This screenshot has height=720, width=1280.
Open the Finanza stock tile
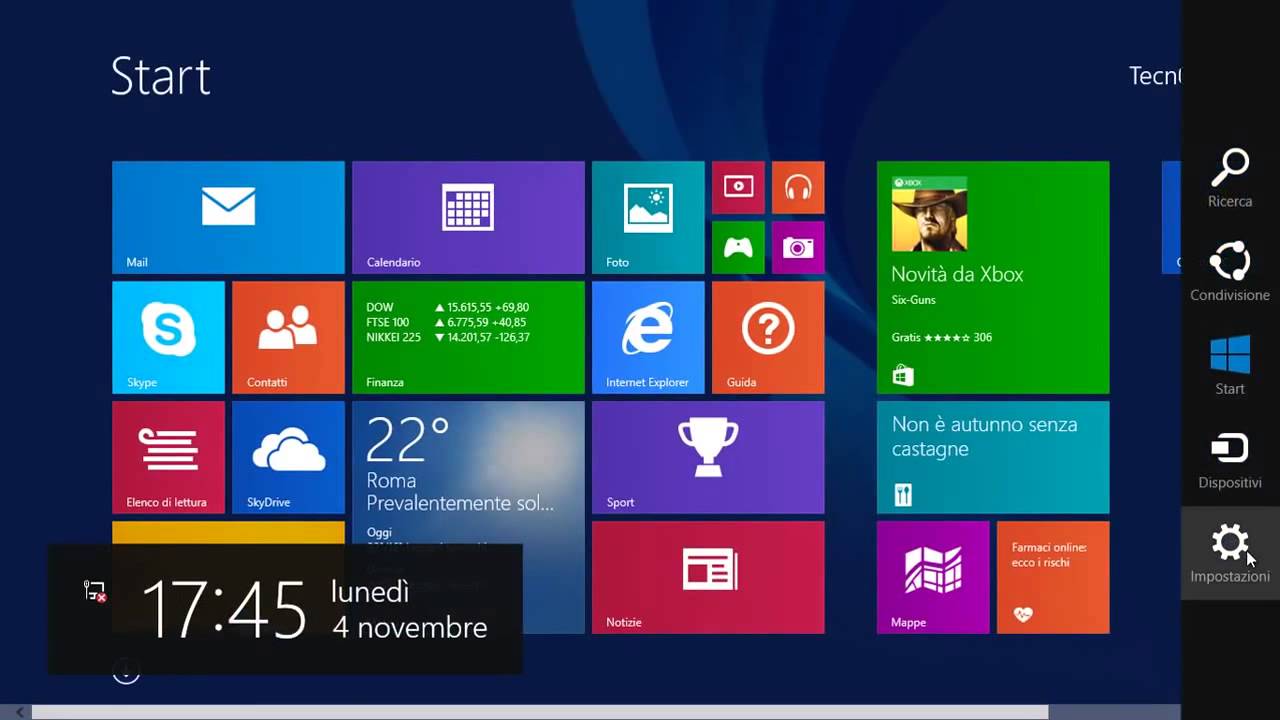tap(468, 337)
